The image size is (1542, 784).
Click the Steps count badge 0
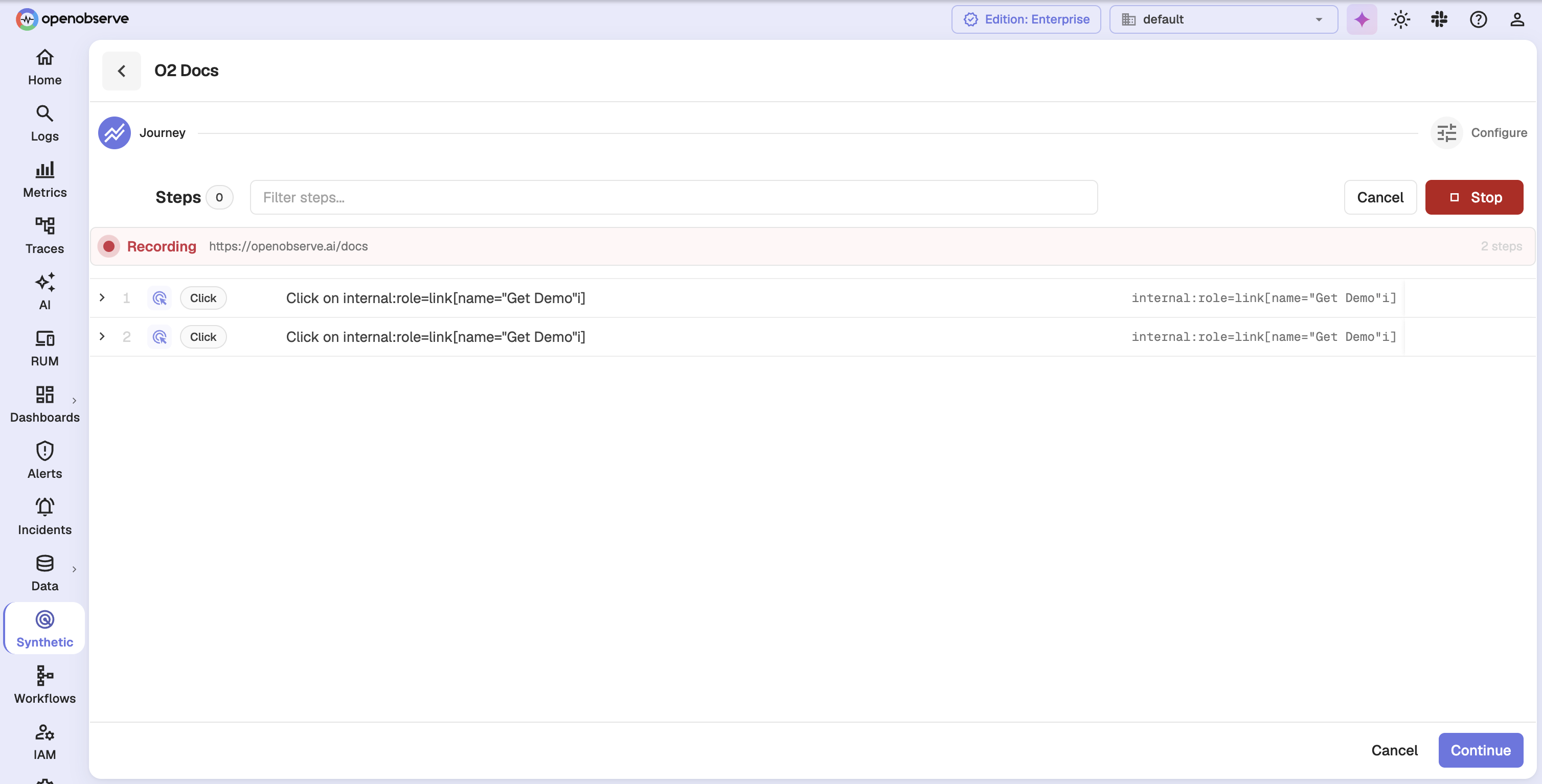219,197
